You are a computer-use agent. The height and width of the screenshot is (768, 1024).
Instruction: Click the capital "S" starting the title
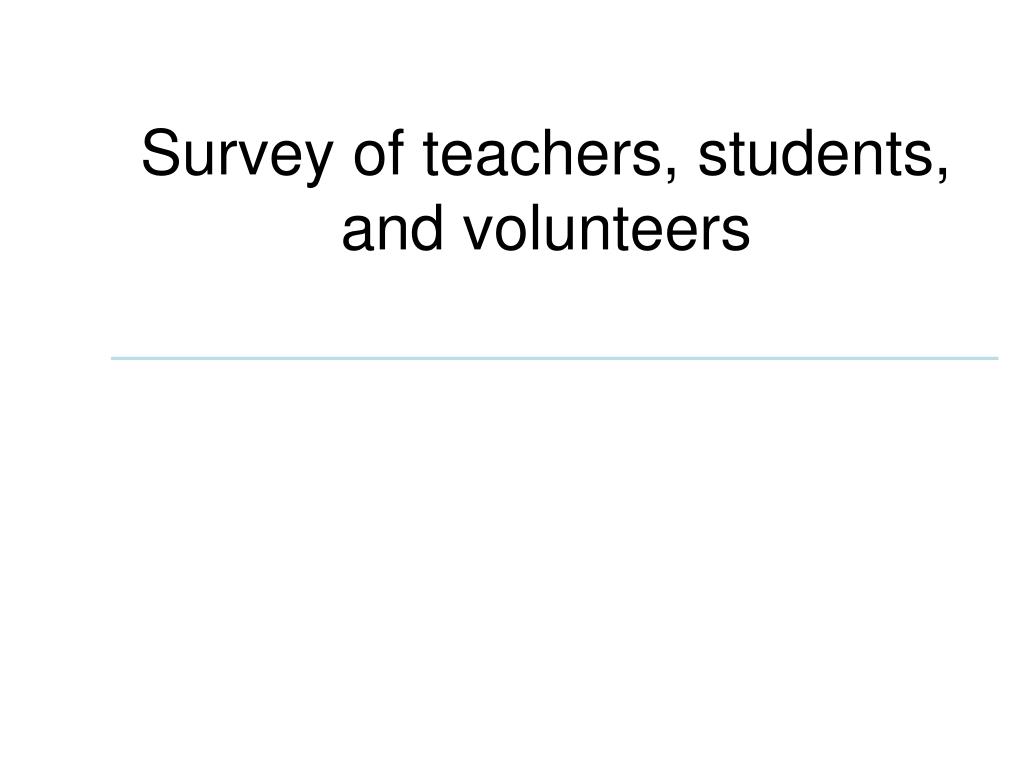tap(160, 153)
